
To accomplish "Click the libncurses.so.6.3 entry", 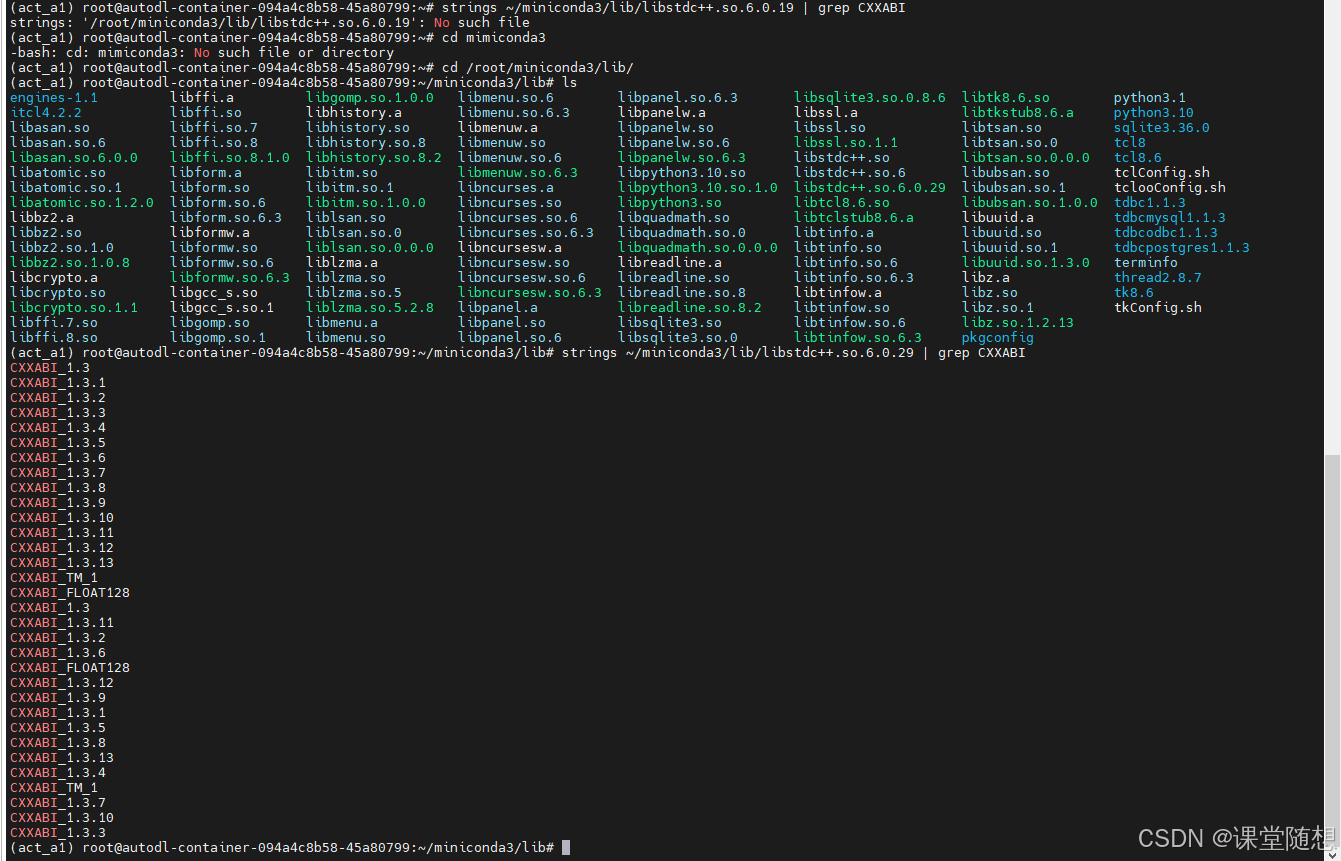I will click(526, 233).
